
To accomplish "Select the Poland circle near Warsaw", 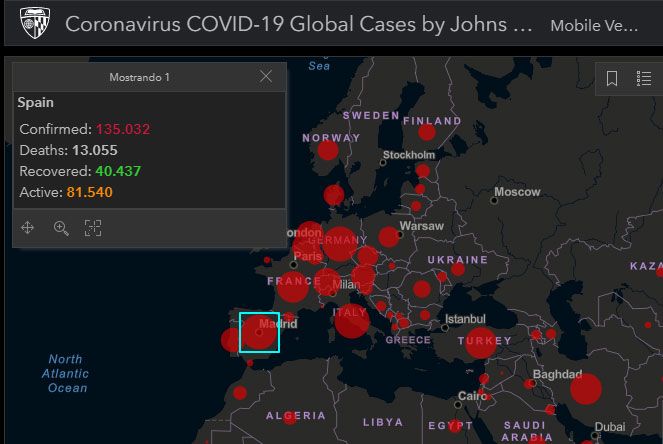I will click(x=389, y=237).
